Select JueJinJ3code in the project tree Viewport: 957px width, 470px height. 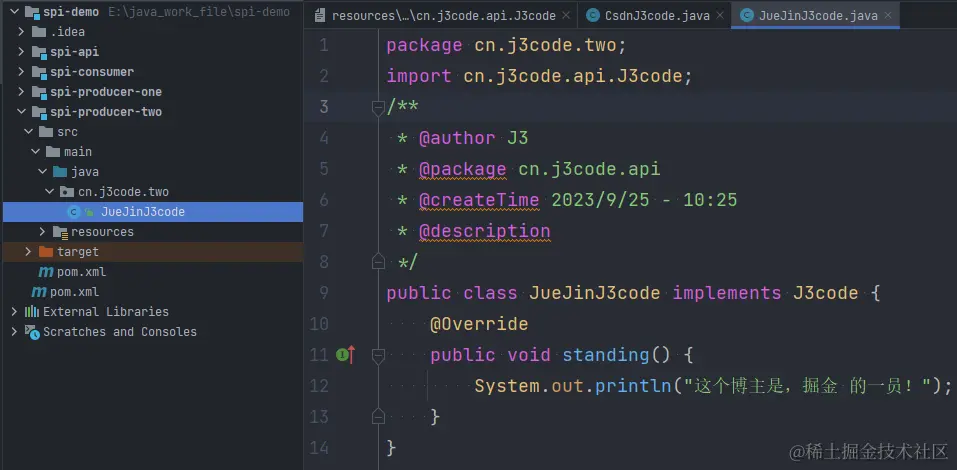click(153, 212)
